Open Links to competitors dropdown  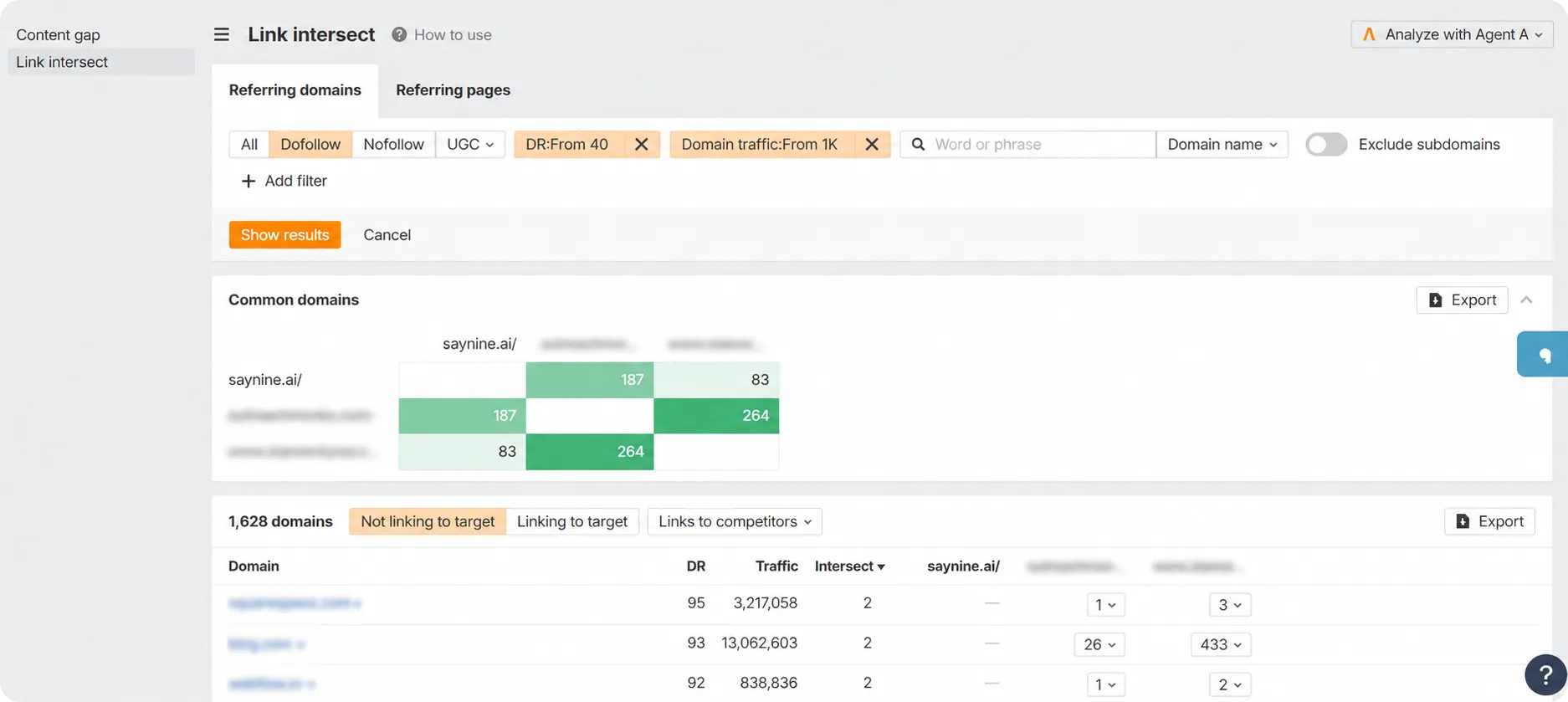735,521
